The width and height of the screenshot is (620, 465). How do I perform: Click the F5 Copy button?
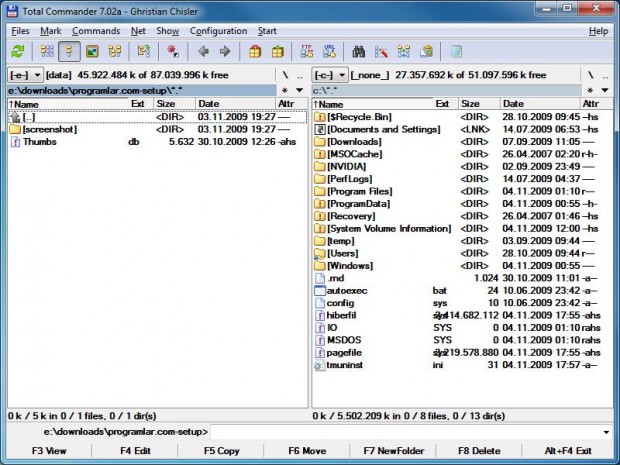point(221,451)
